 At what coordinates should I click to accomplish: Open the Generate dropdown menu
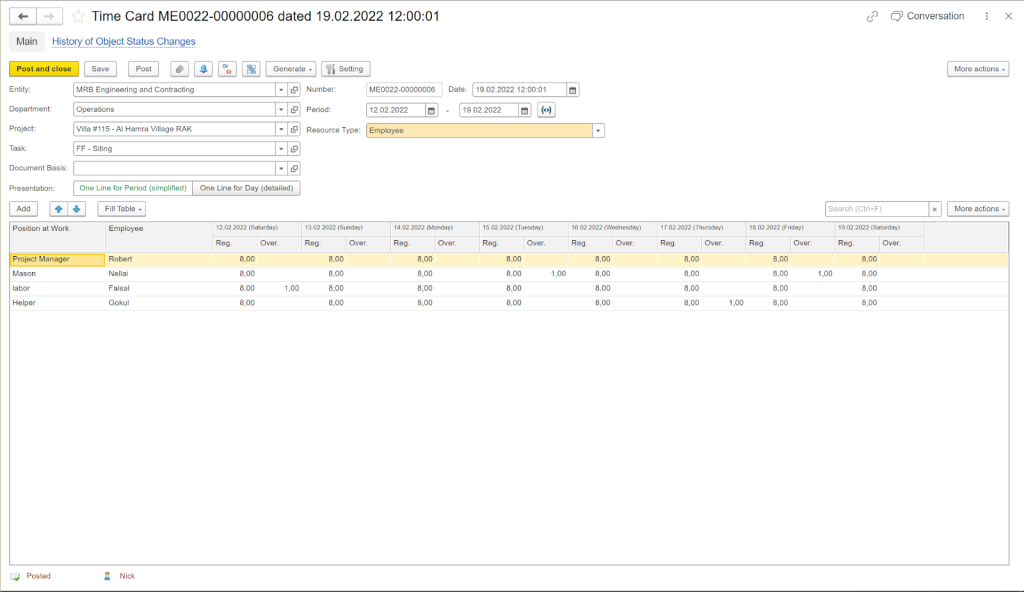292,69
